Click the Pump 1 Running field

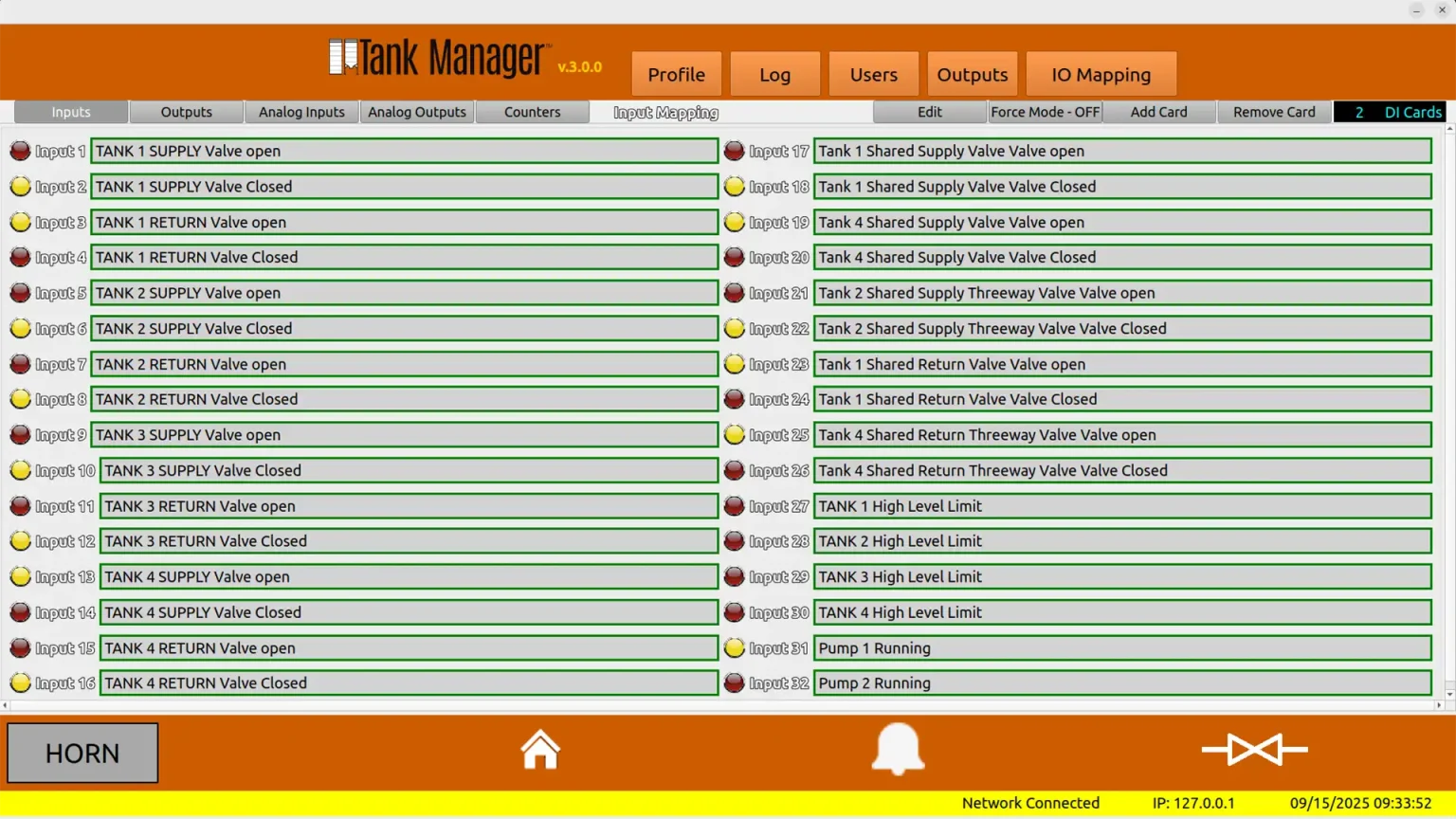click(1122, 648)
